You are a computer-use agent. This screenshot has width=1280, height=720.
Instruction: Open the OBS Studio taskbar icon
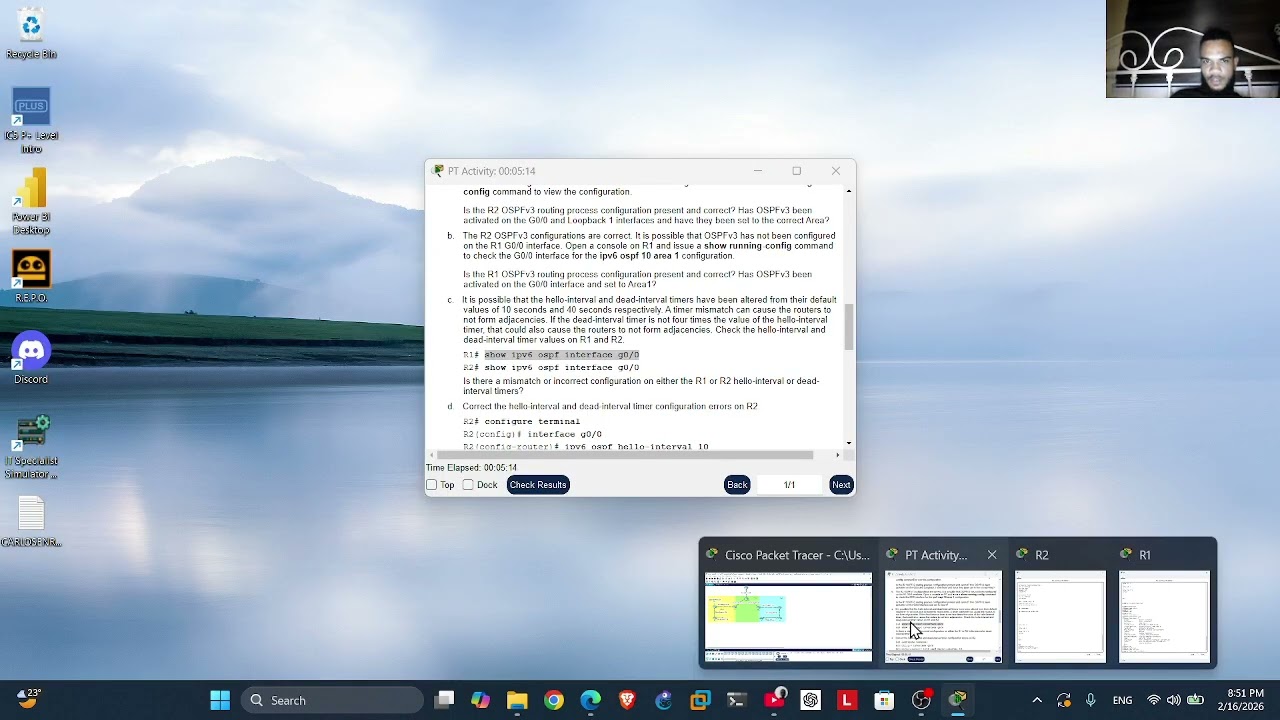click(x=921, y=700)
